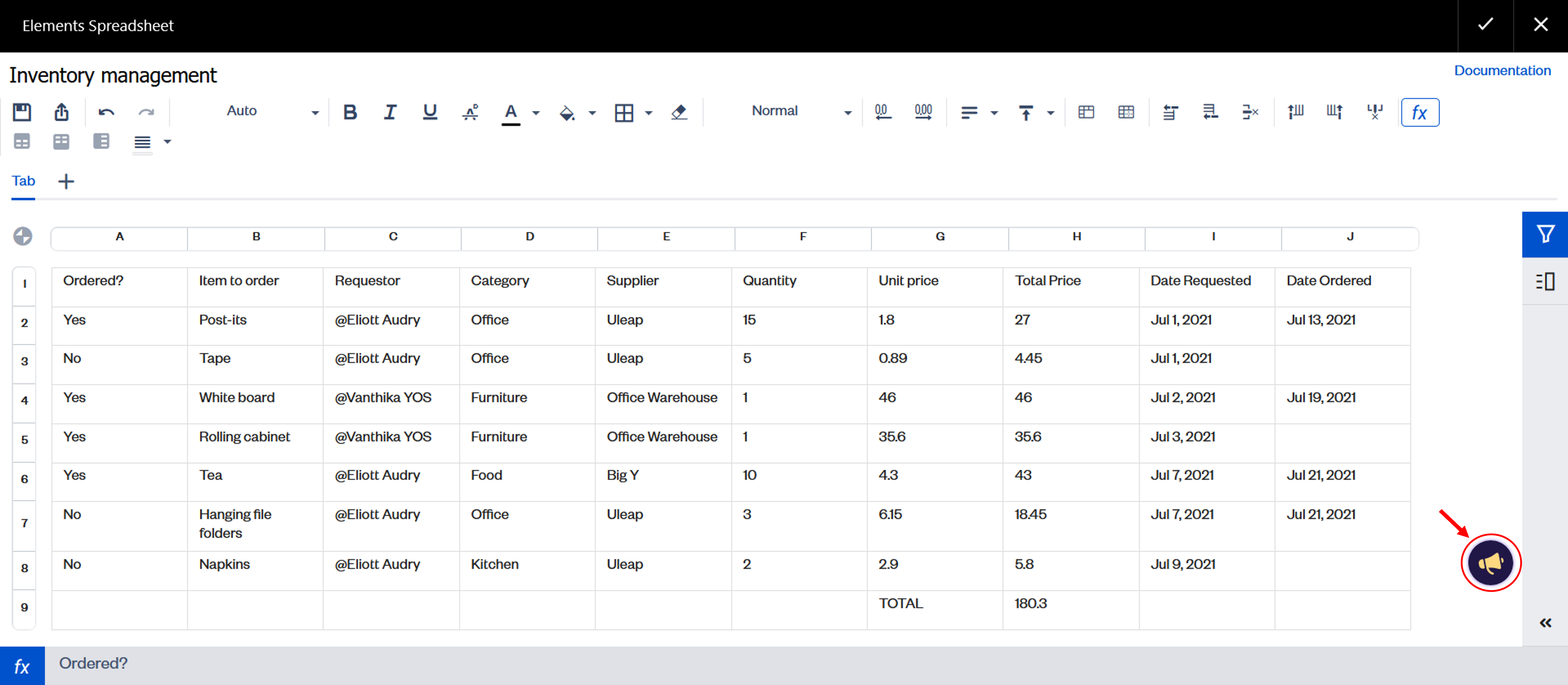Click the horizontal align icon
This screenshot has height=685, width=1568.
point(969,113)
